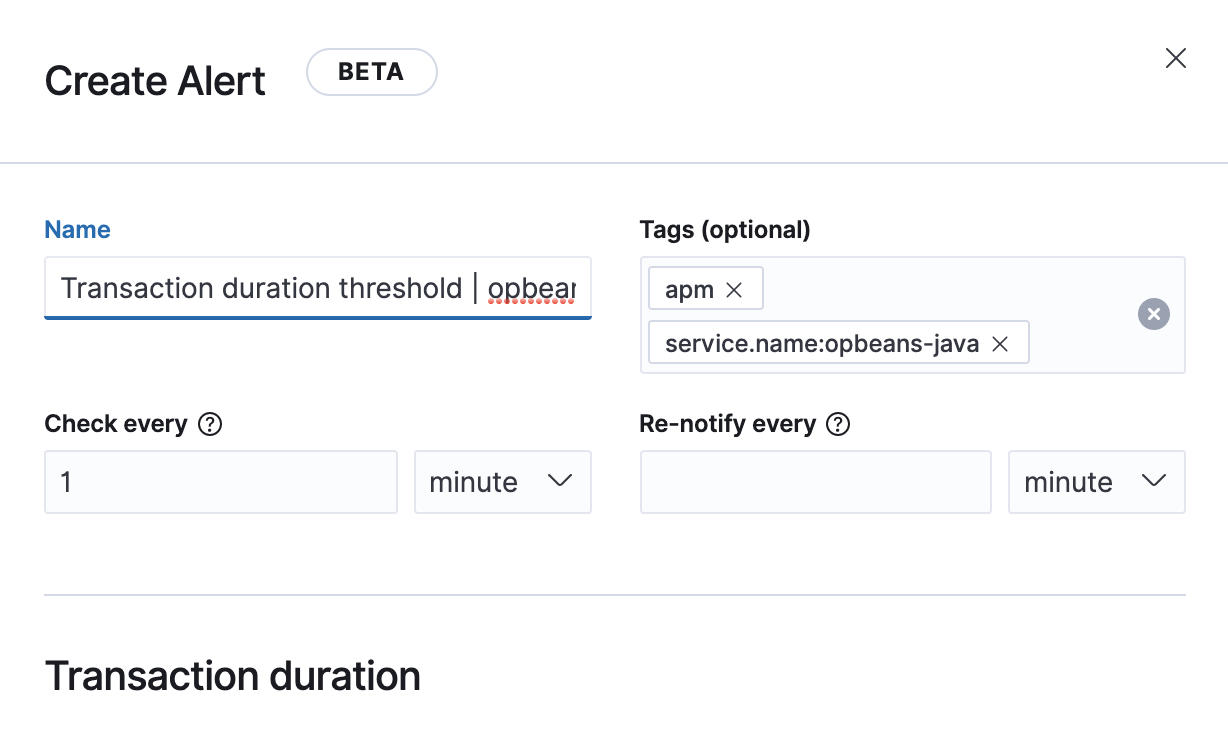Viewport: 1228px width, 742px height.
Task: Click the "Tags (optional)" label
Action: [725, 229]
